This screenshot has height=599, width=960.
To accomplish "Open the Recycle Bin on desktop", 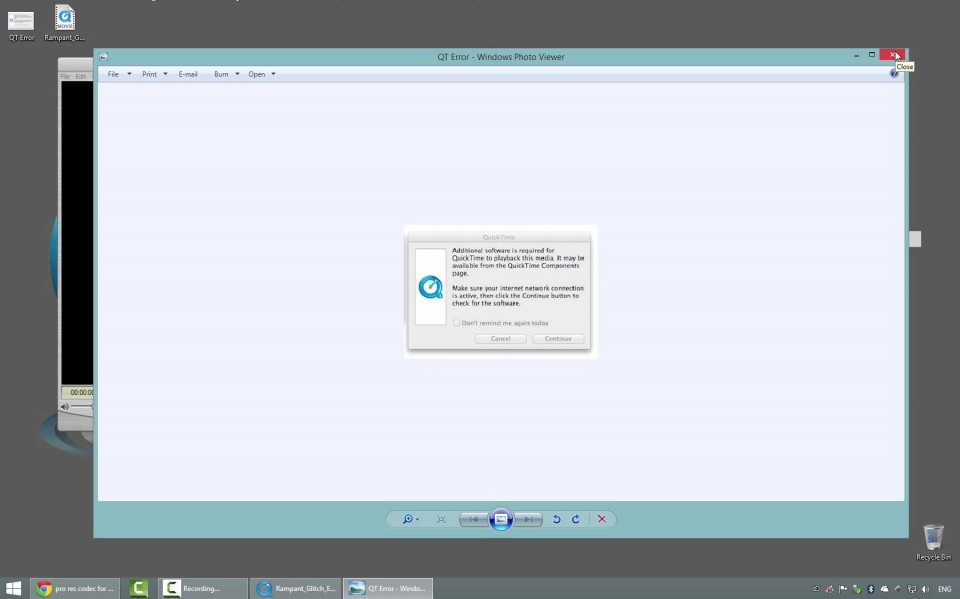I will (933, 541).
